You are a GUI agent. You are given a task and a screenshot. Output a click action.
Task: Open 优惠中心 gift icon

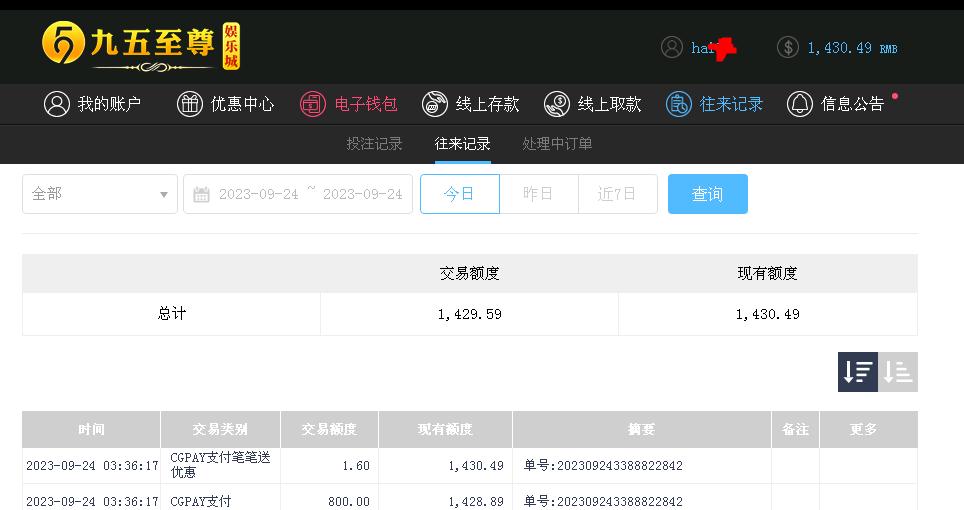[189, 104]
